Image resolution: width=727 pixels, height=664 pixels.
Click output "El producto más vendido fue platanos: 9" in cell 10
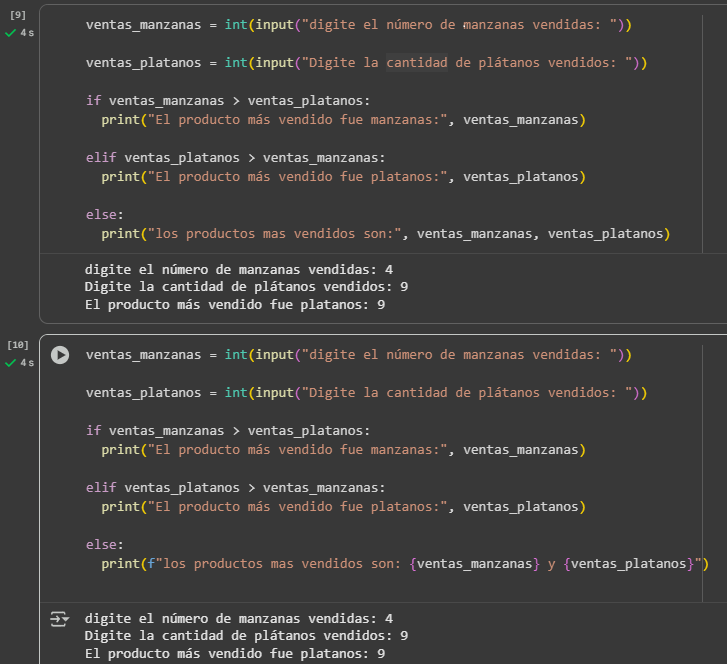pos(235,654)
